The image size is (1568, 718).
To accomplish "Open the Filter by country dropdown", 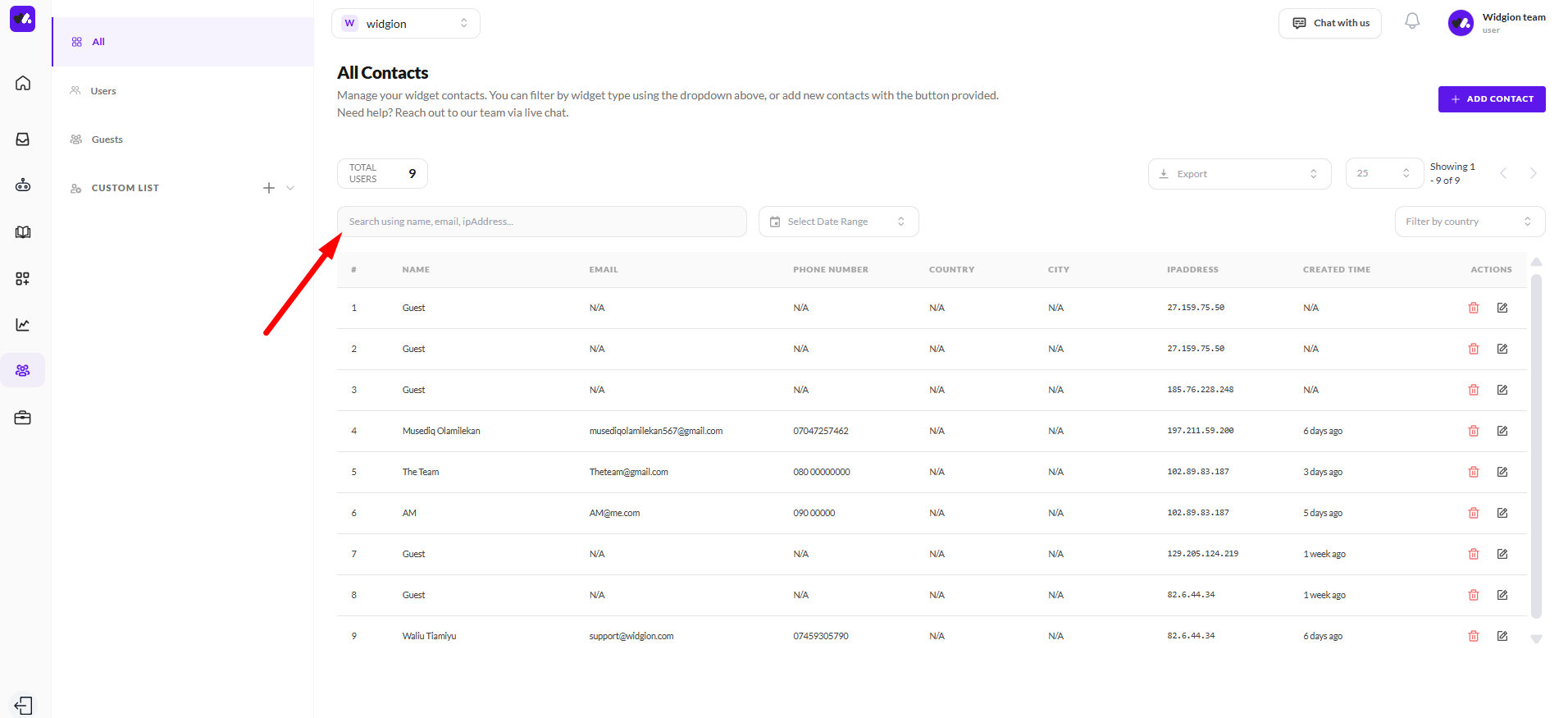I will [x=1469, y=222].
